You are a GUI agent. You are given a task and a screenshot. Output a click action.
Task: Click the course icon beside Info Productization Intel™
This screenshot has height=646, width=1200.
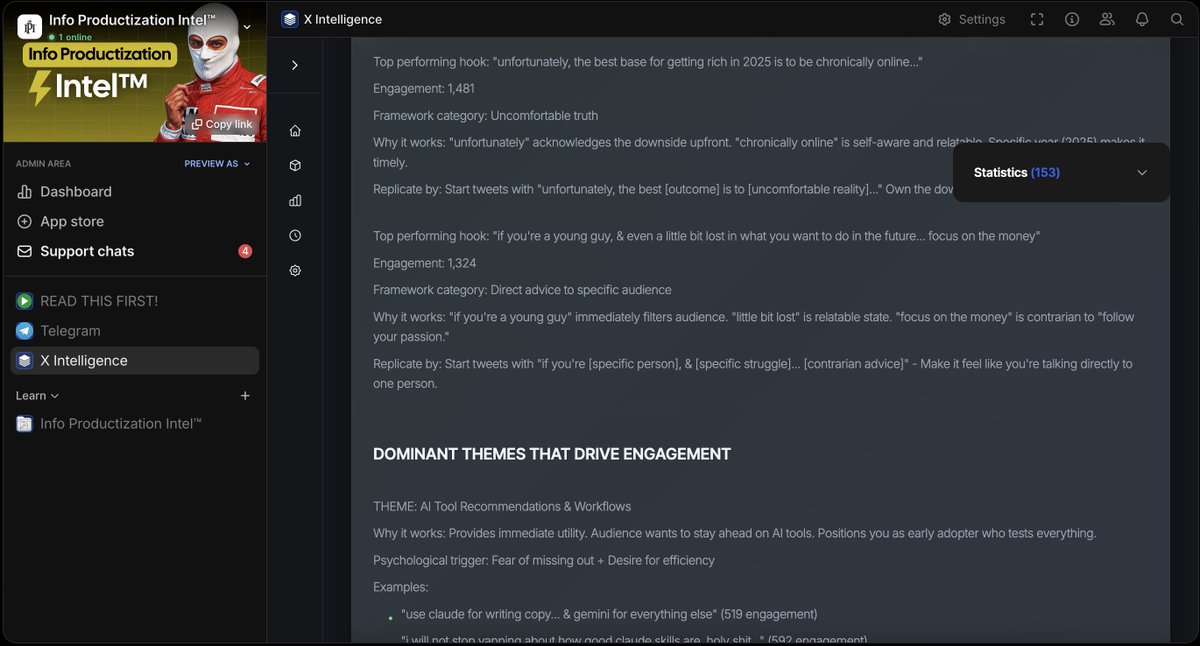coord(24,424)
